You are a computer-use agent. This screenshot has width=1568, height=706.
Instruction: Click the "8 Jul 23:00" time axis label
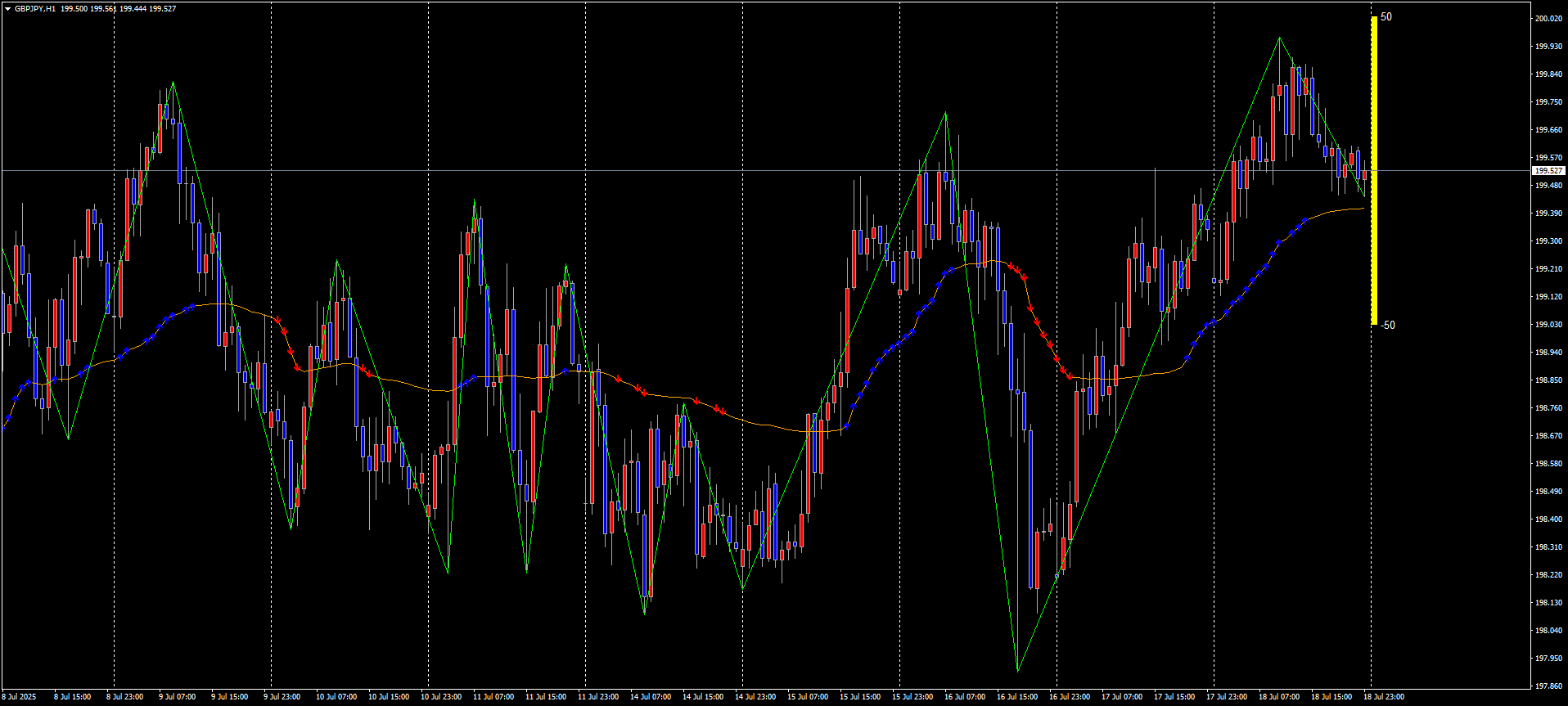point(125,697)
